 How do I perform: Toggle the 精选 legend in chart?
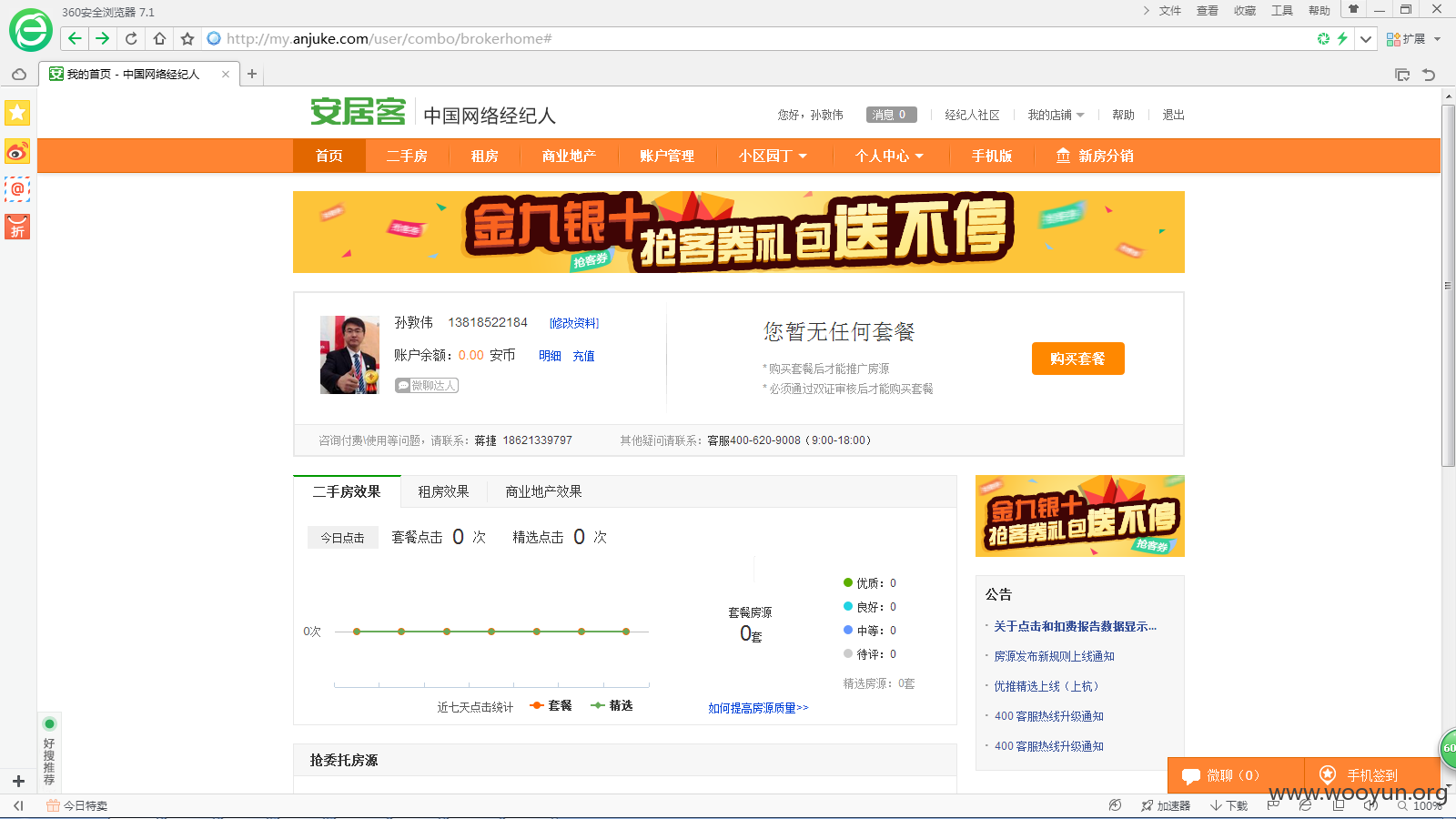pyautogui.click(x=612, y=705)
